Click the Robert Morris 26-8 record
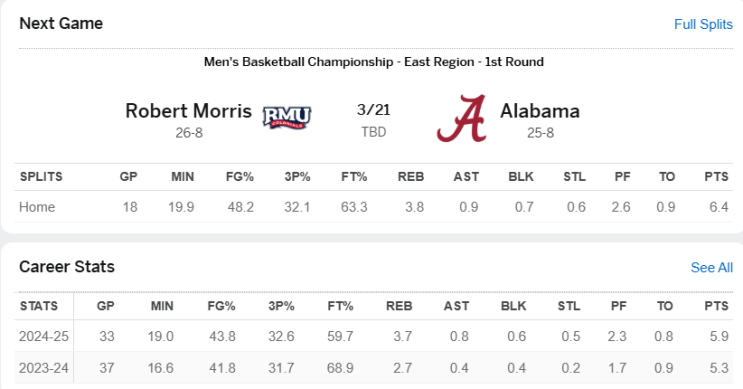743x389 pixels. [189, 133]
